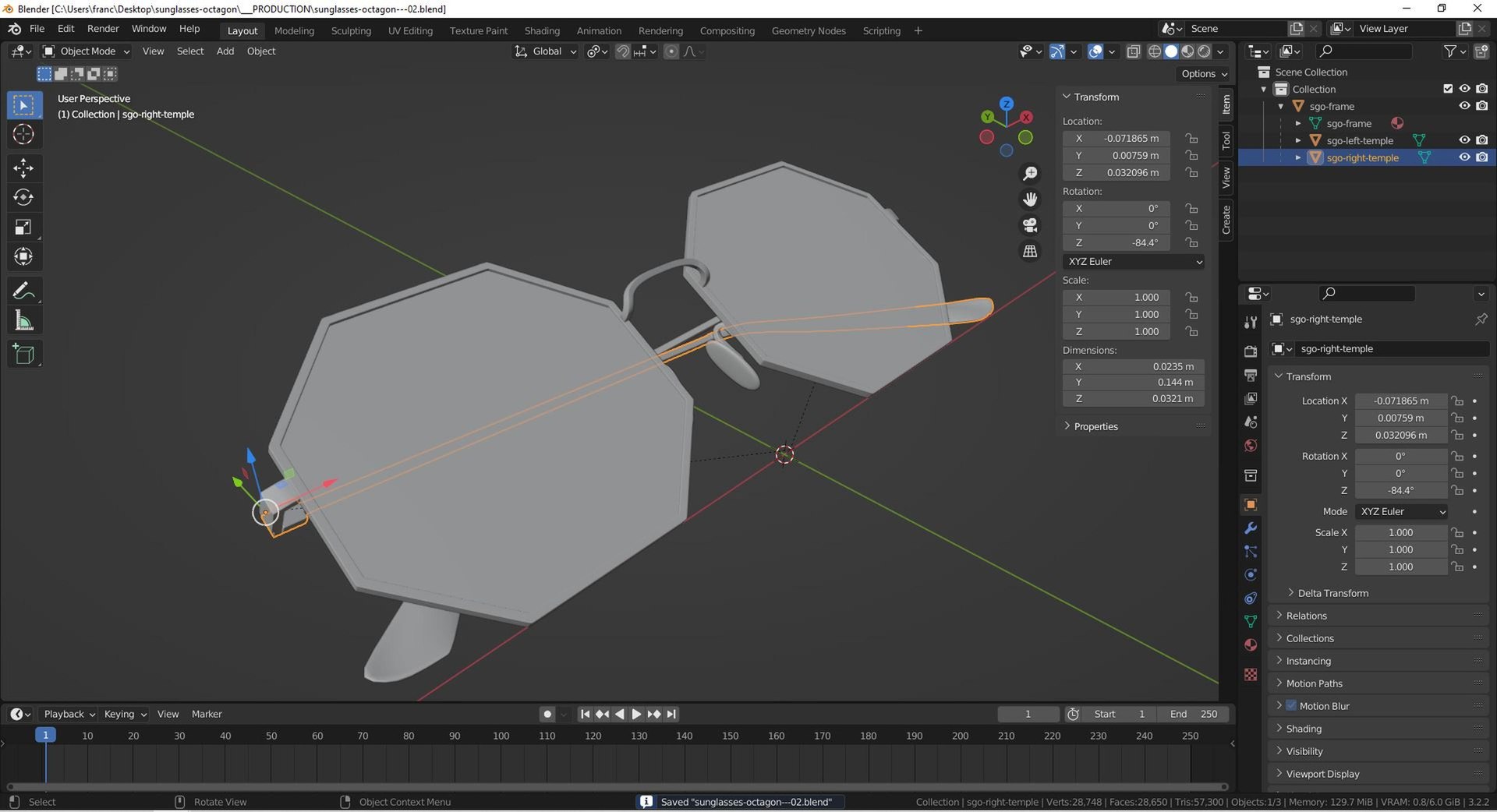The height and width of the screenshot is (812, 1497).
Task: Open the Material properties tab icon
Action: [1251, 645]
